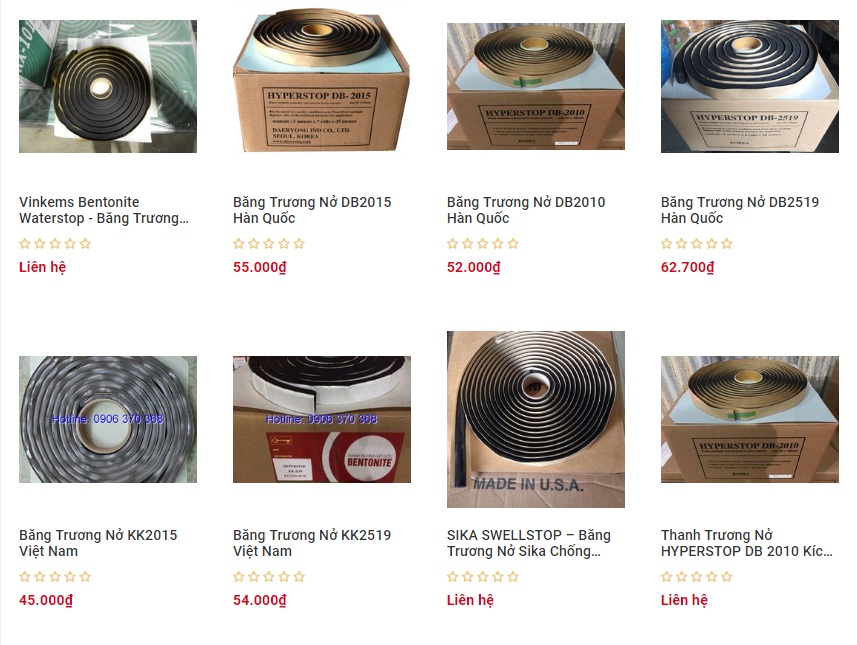
Task: Give DB2519 Hàn Quốc a four-star rating
Action: (x=711, y=244)
